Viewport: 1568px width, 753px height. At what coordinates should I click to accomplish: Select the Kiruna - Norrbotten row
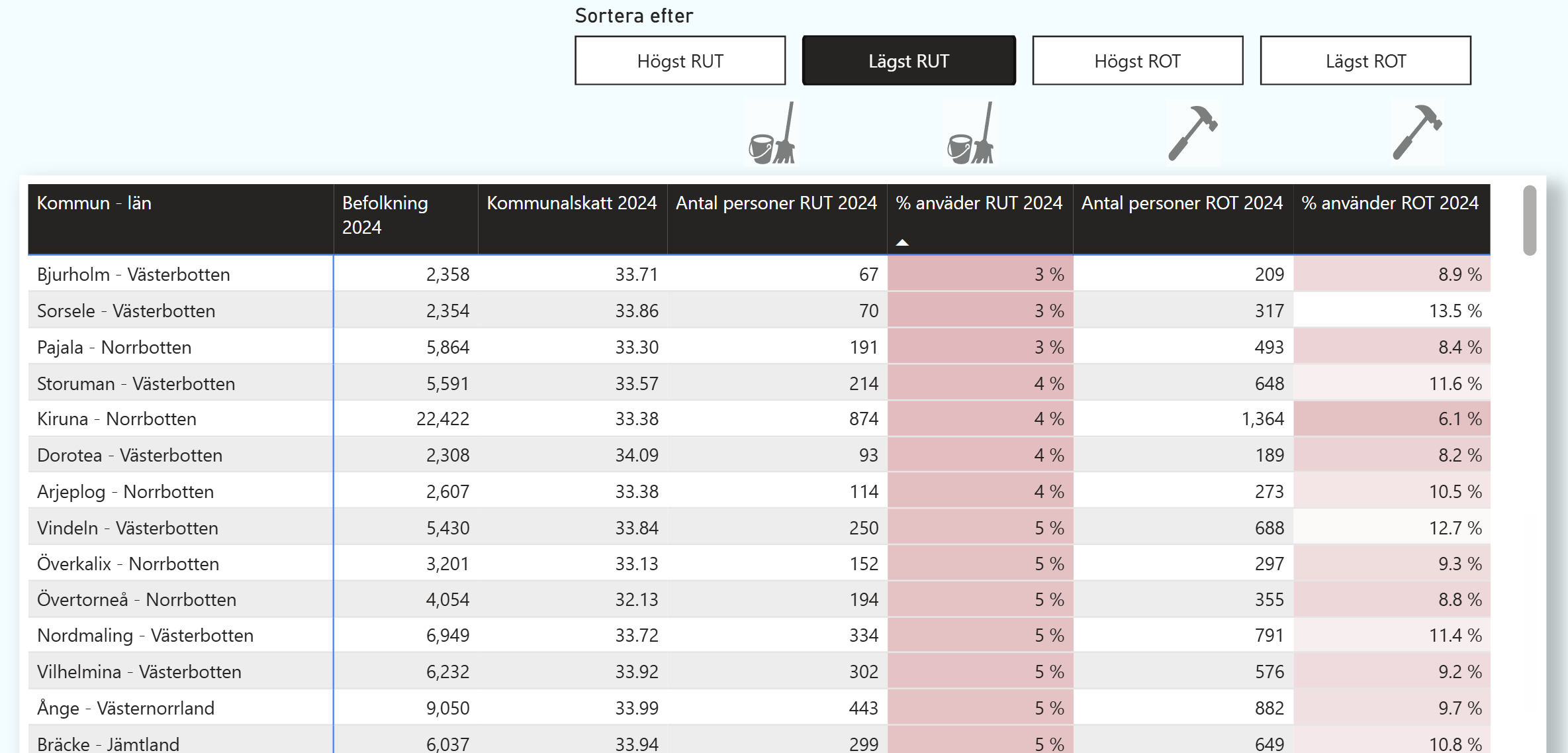pyautogui.click(x=116, y=419)
